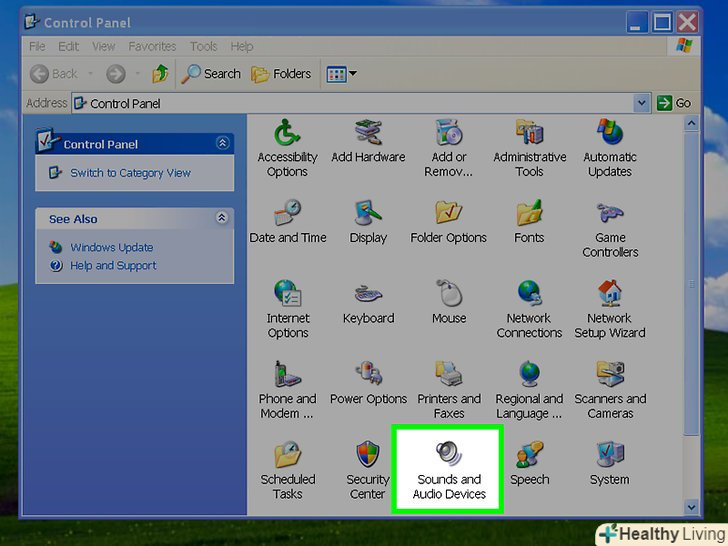Open Add Hardware wizard icon
The height and width of the screenshot is (546, 728).
coord(368,142)
